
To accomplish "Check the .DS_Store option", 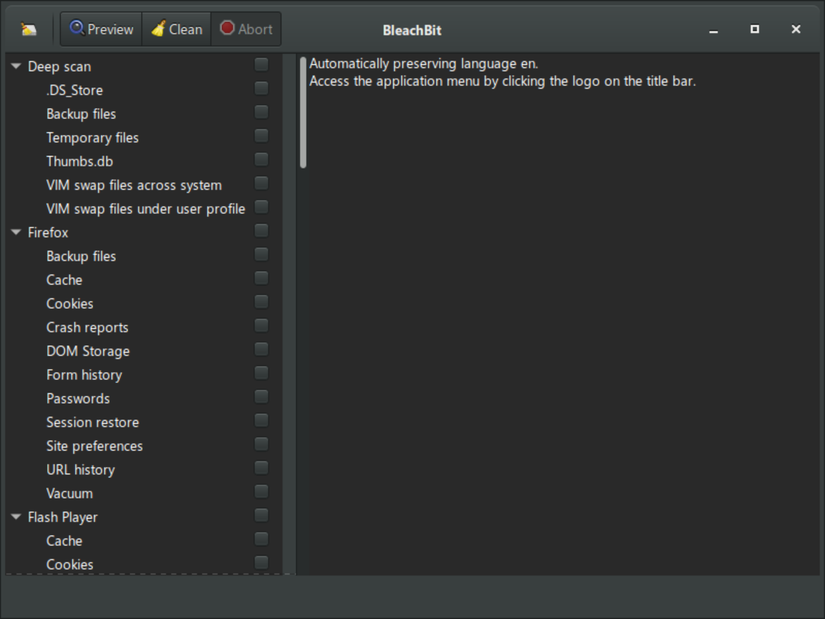I will [261, 88].
